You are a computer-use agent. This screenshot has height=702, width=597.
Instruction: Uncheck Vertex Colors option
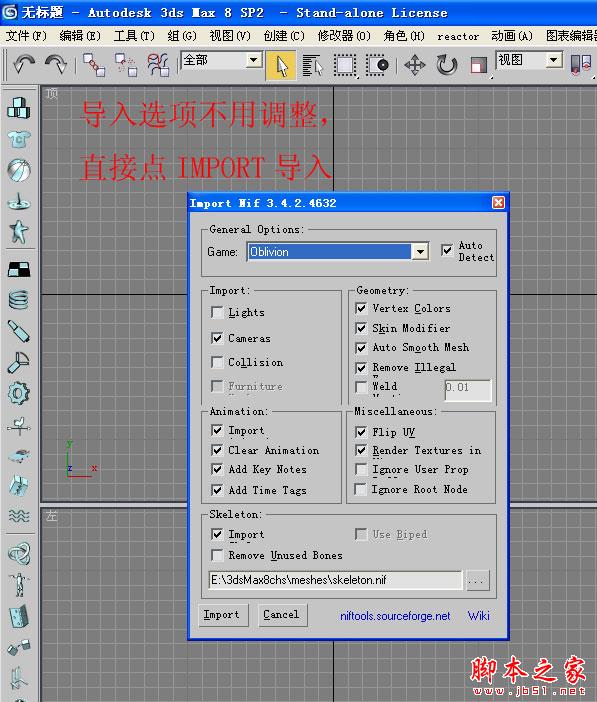[361, 308]
